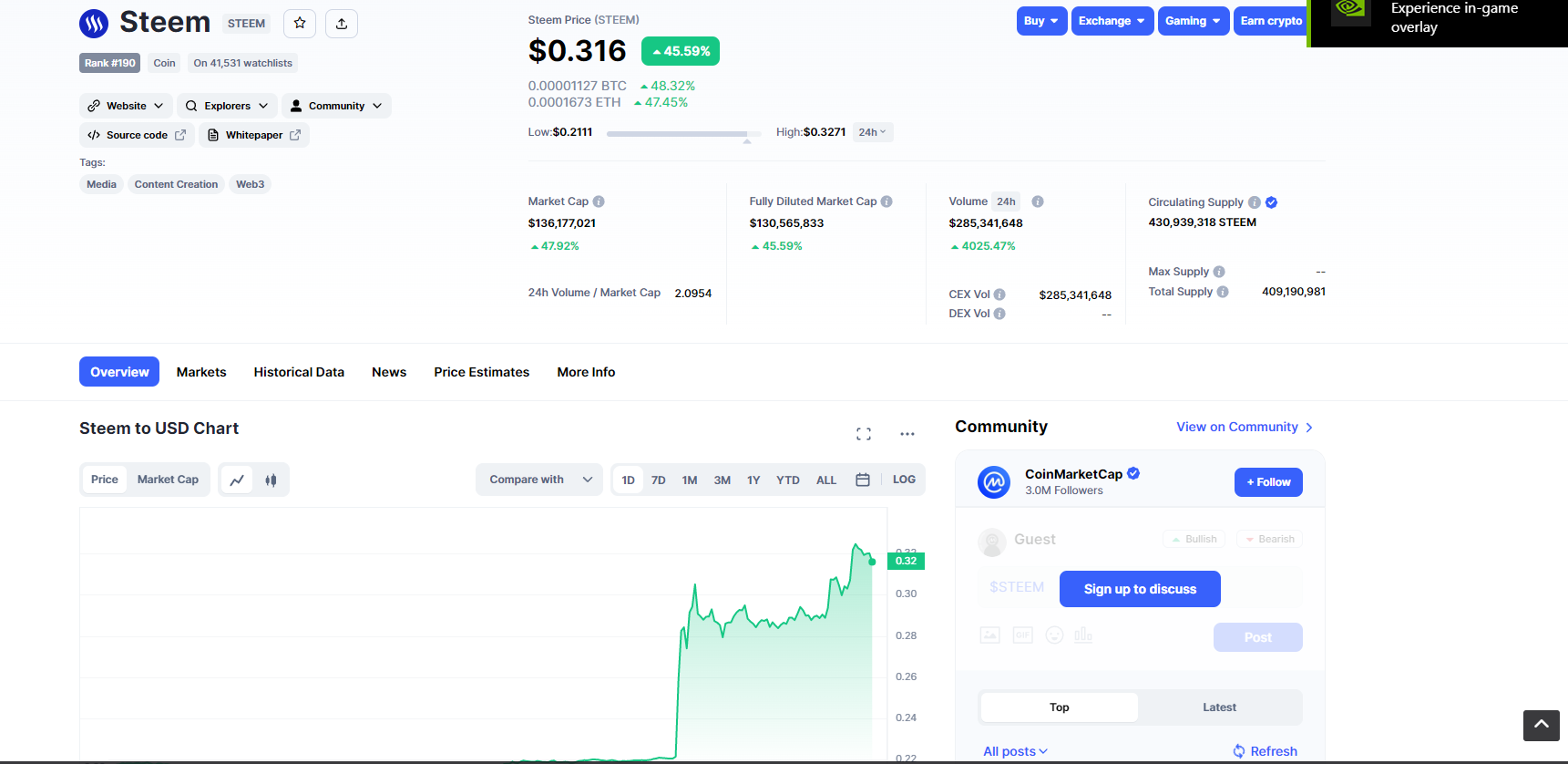Show CEX Vol info icon
The width and height of the screenshot is (1568, 764).
coord(999,294)
